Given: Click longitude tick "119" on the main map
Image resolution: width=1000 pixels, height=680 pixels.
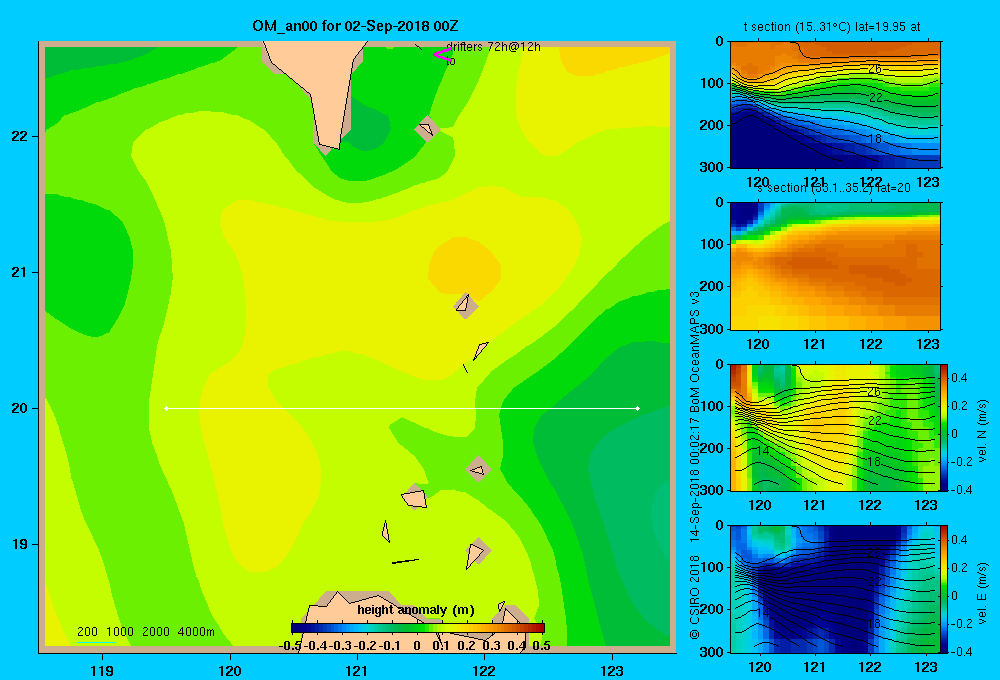Looking at the screenshot, I should [x=102, y=670].
